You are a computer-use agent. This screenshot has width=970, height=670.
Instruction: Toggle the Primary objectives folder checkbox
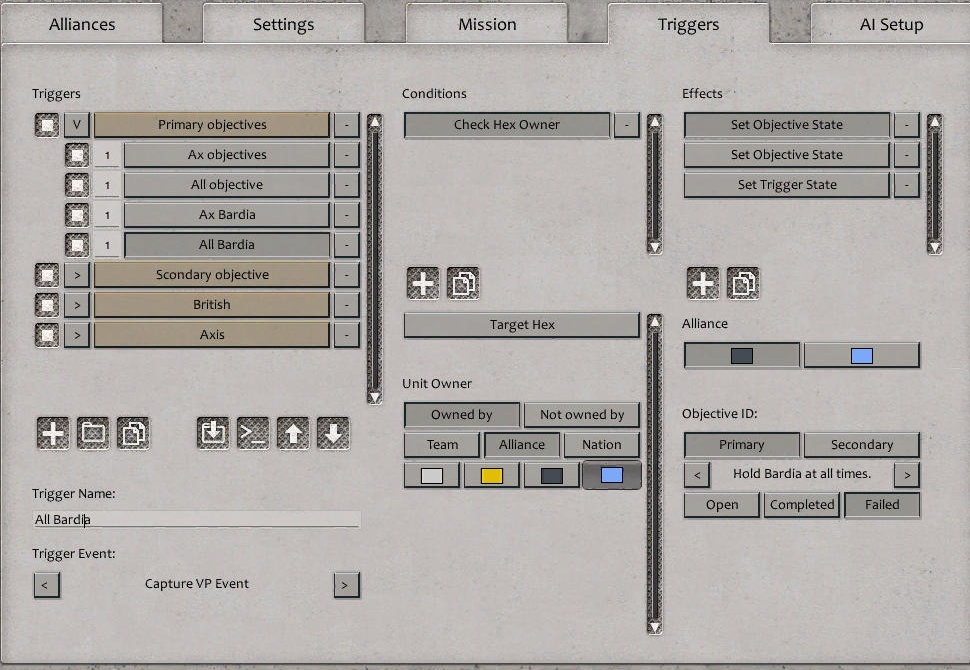click(47, 124)
